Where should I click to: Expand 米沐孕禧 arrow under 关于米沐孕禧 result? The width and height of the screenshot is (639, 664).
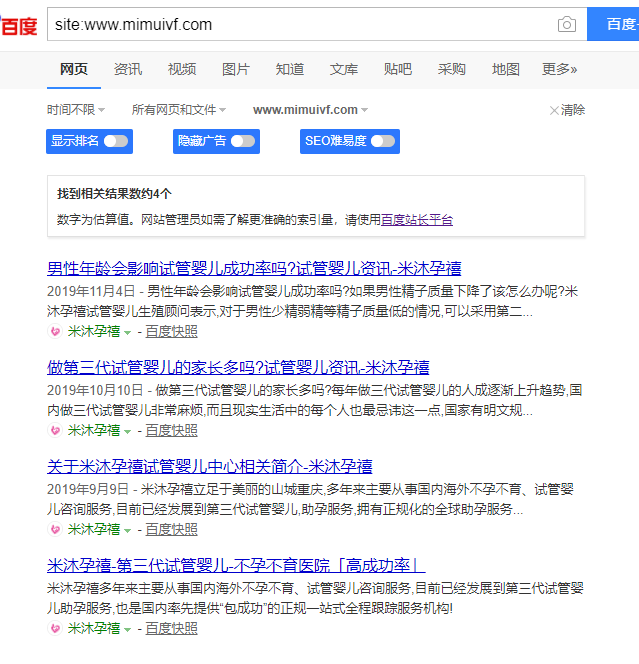click(x=127, y=531)
